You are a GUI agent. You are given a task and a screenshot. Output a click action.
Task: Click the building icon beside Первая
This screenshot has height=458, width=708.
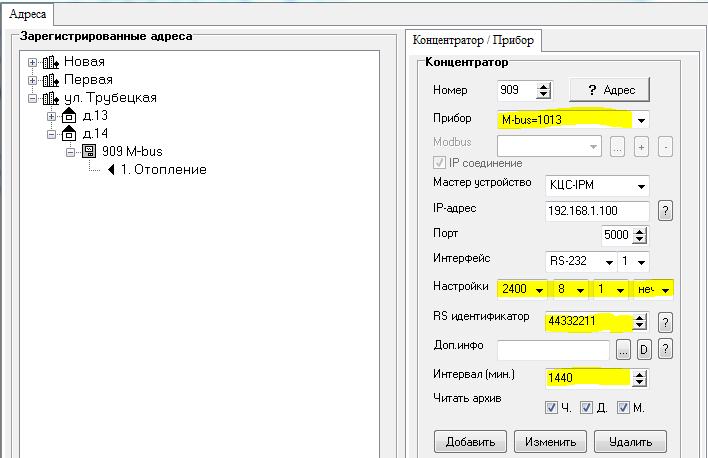coord(51,80)
